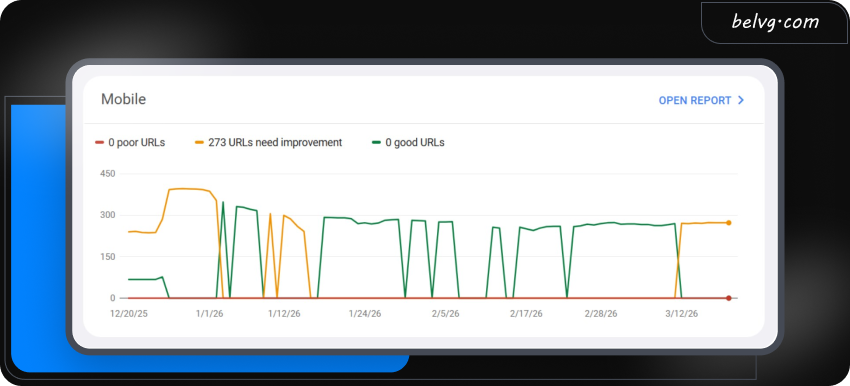
Task: Open the Mobile report link
Action: tap(701, 100)
